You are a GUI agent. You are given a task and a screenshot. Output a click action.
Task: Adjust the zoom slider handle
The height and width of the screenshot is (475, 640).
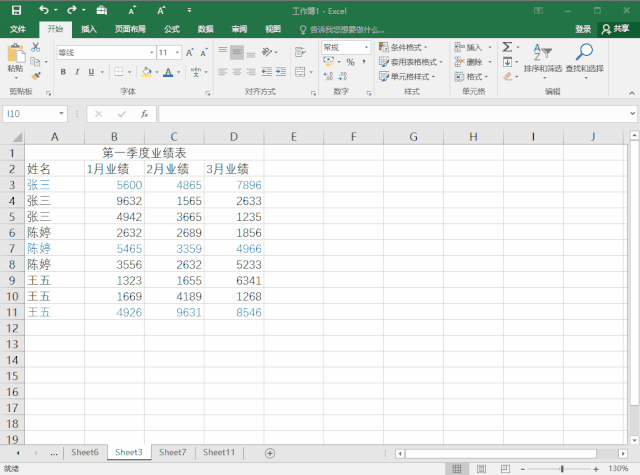pyautogui.click(x=562, y=469)
